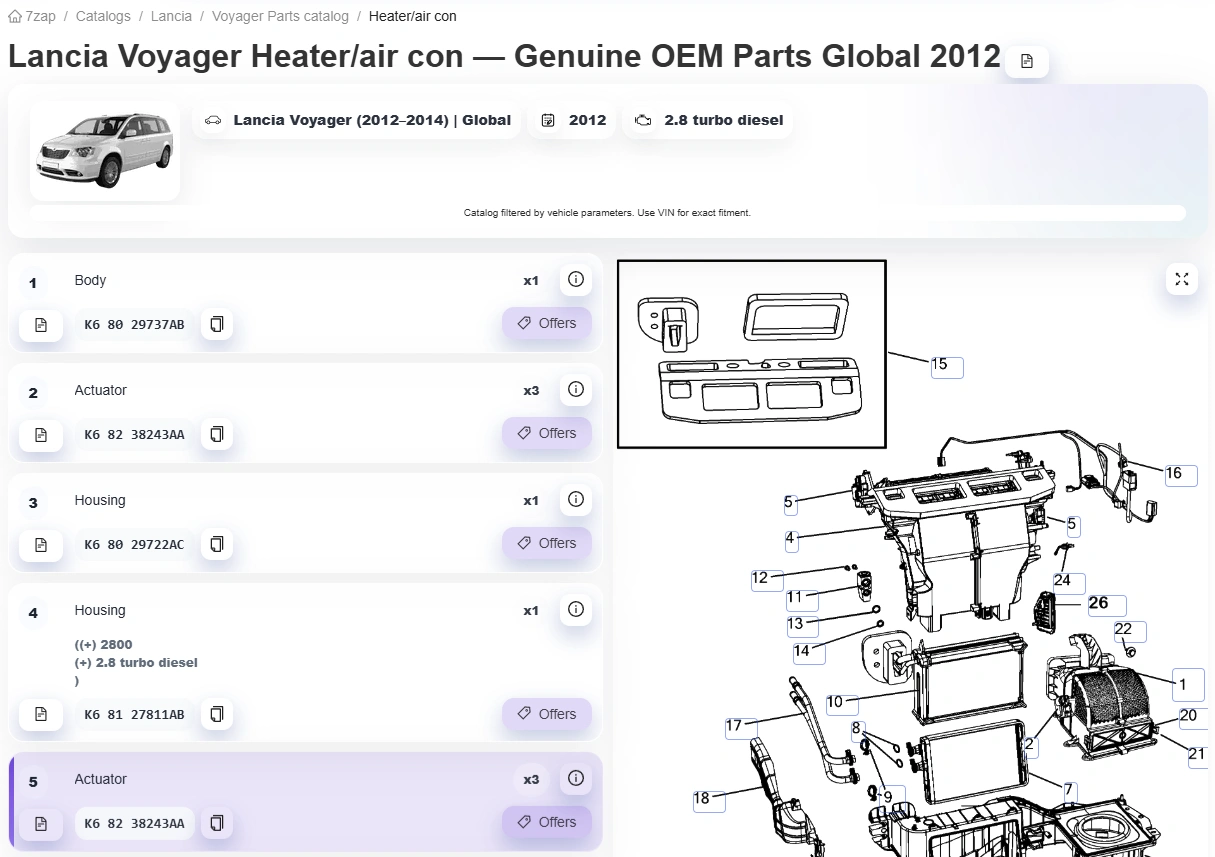Go to the Lancia breadcrumb
The image size is (1215, 857).
click(172, 17)
